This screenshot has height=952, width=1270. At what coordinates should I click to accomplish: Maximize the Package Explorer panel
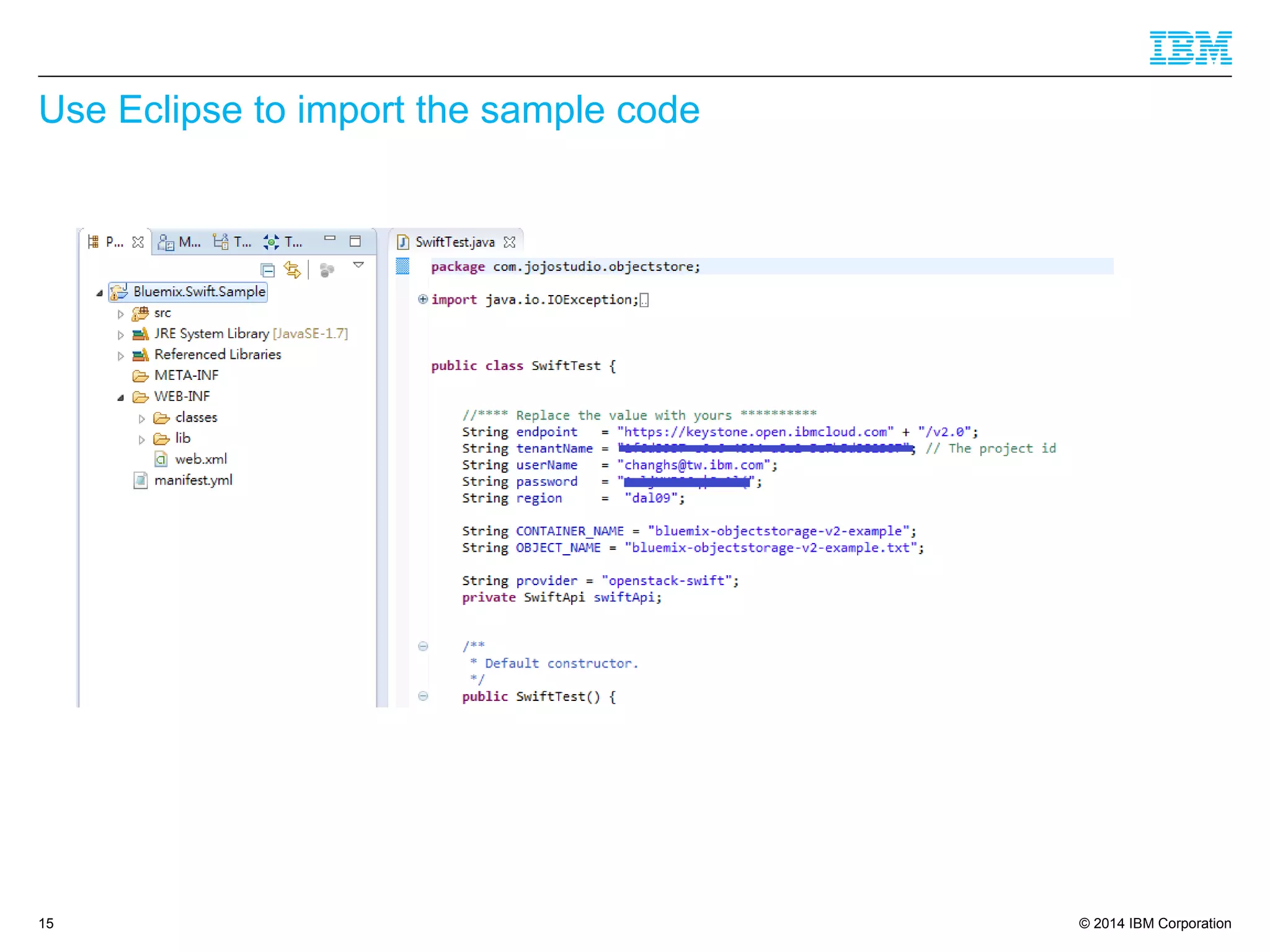[x=355, y=241]
